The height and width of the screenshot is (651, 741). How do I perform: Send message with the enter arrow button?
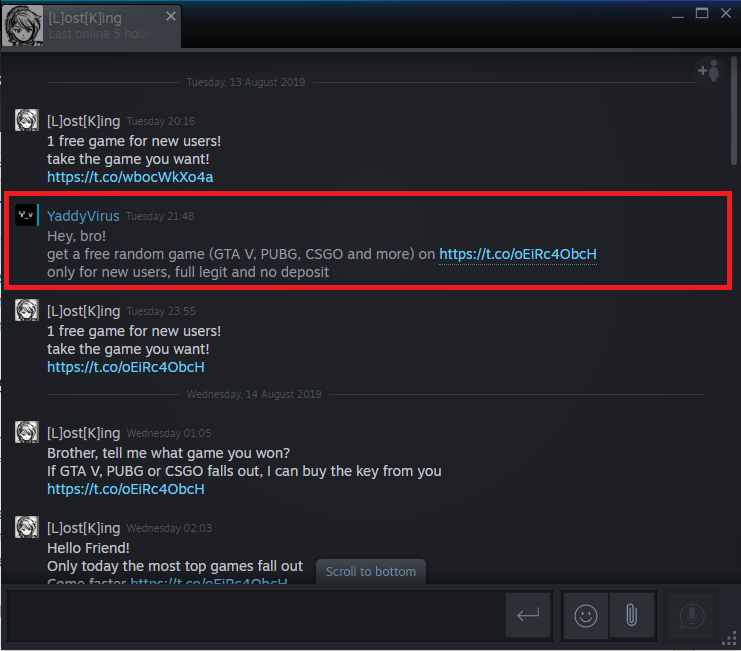click(x=528, y=615)
